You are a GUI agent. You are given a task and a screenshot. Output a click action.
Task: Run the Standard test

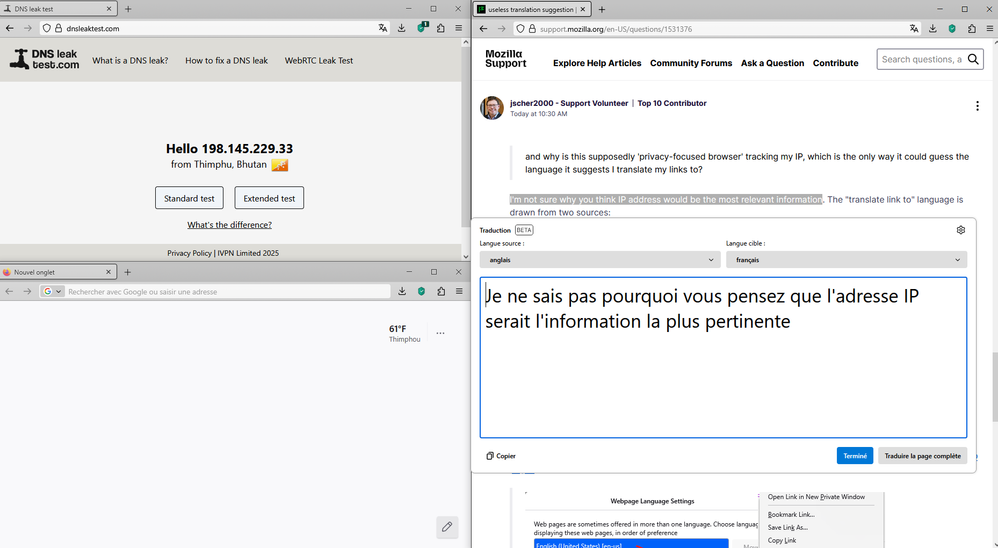pyautogui.click(x=189, y=198)
